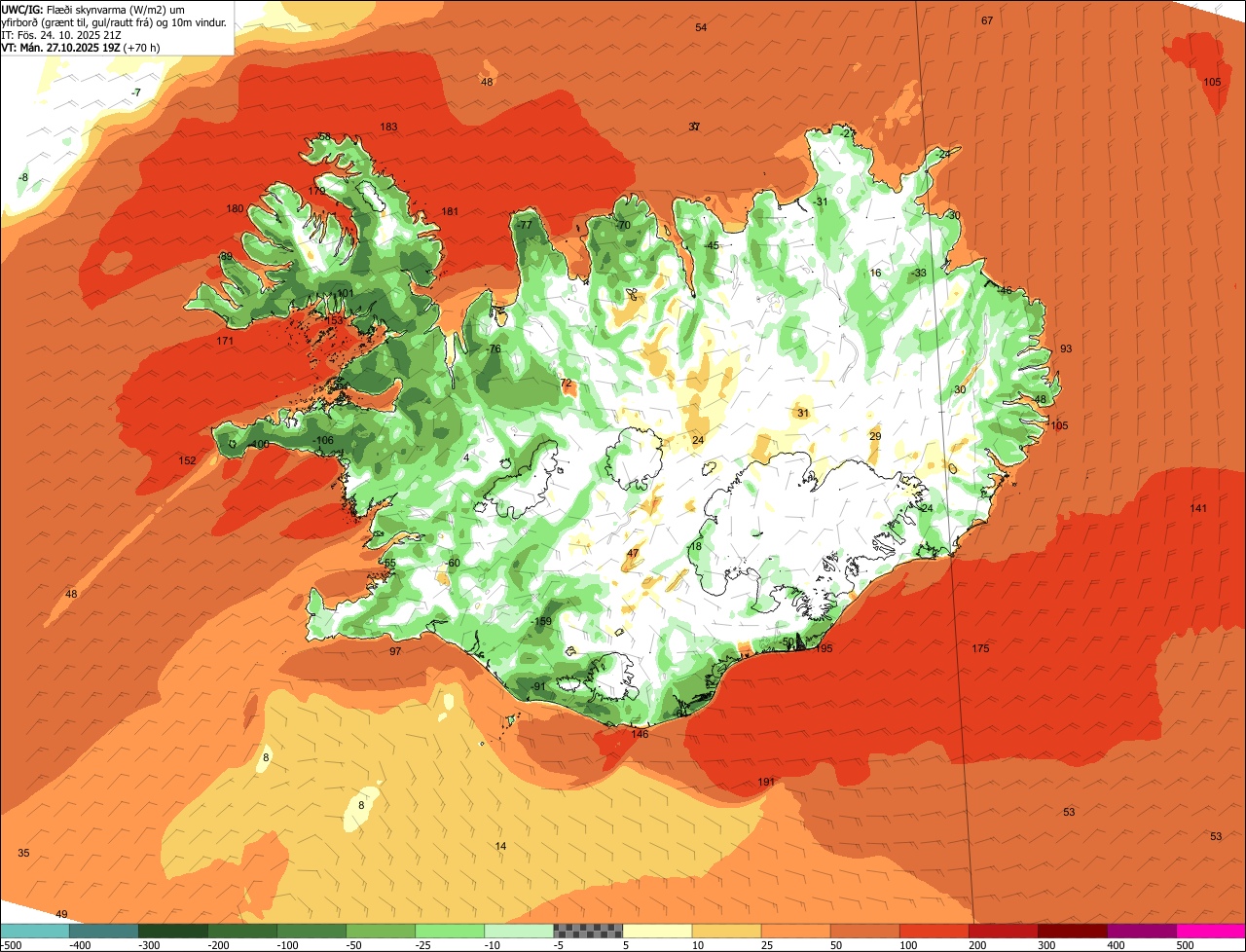Image resolution: width=1246 pixels, height=952 pixels.
Task: Click the legend swatch between -50 and -25
Action: coord(381,931)
